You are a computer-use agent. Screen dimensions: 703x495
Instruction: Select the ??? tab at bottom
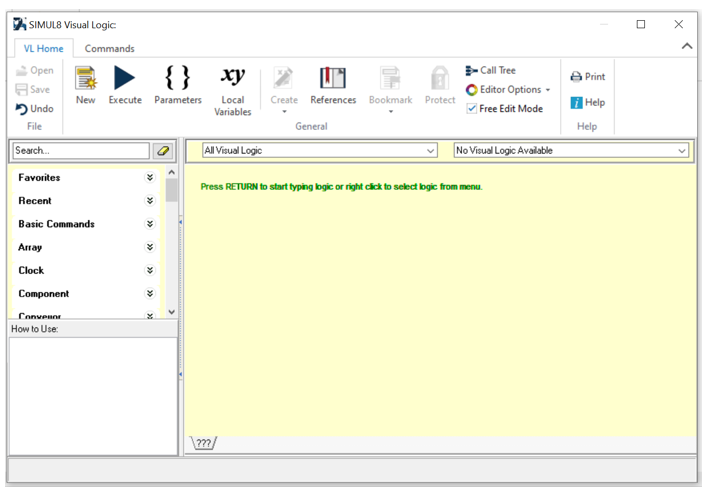pos(203,443)
